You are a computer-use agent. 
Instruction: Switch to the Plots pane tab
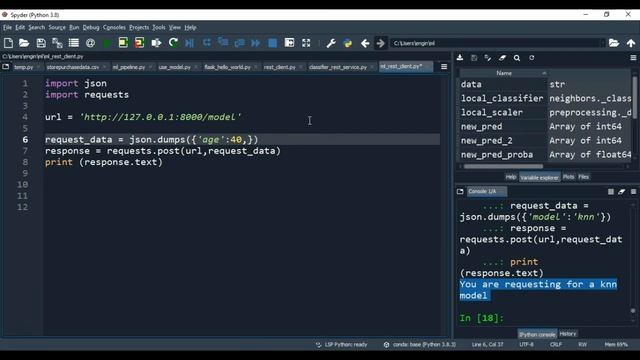point(568,177)
